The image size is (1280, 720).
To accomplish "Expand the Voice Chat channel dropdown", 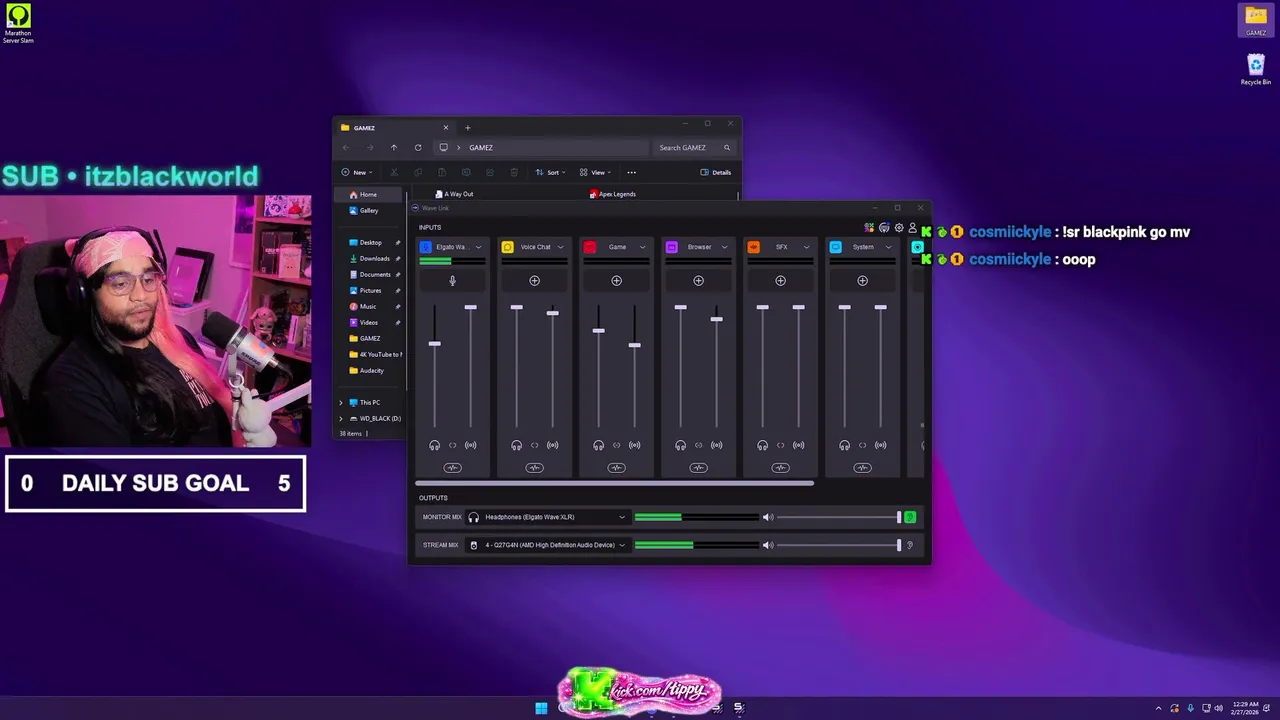I will pos(560,247).
